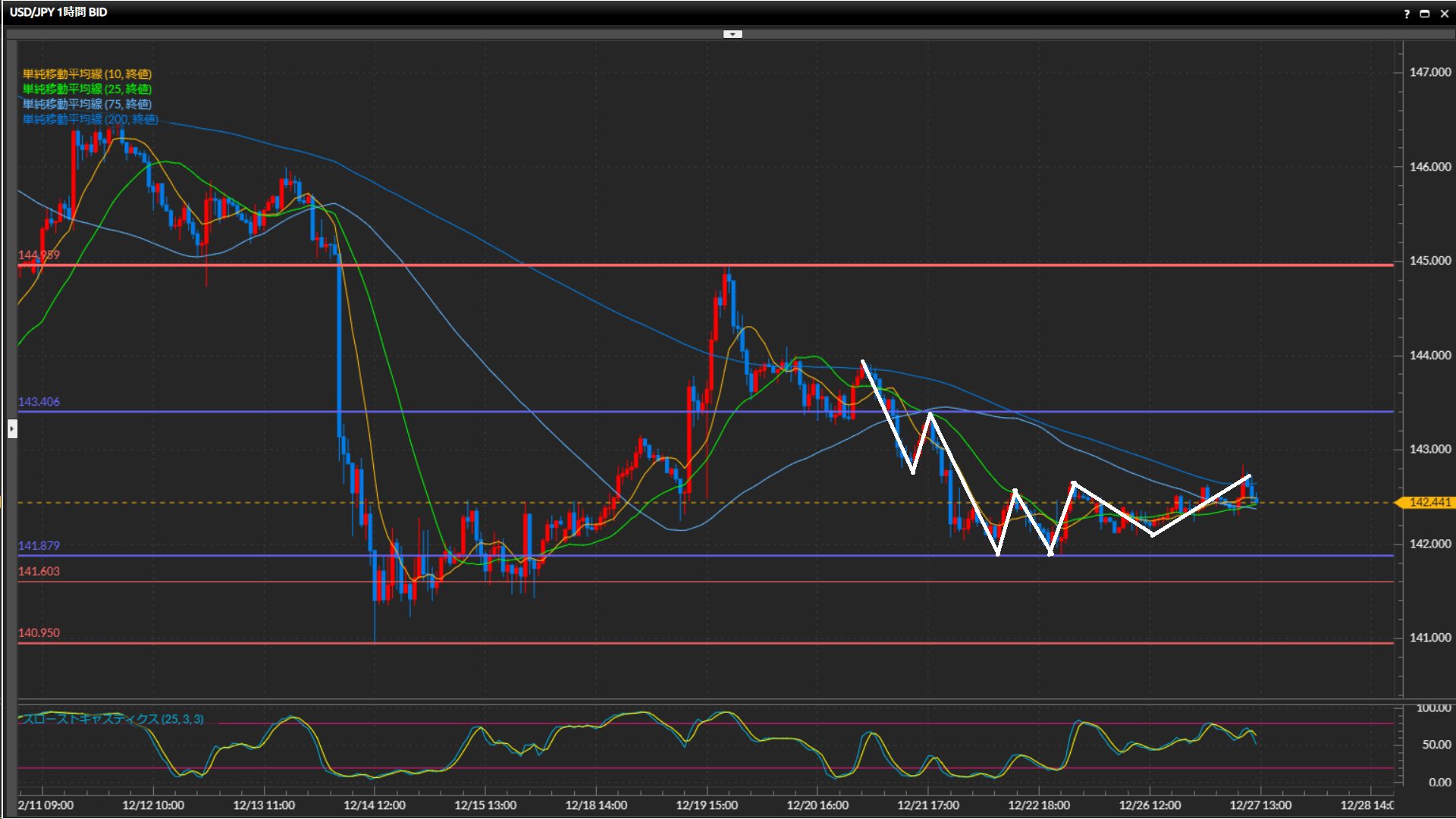1456x819 pixels.
Task: Click the 12/14 12:00 time axis label
Action: coord(375,805)
